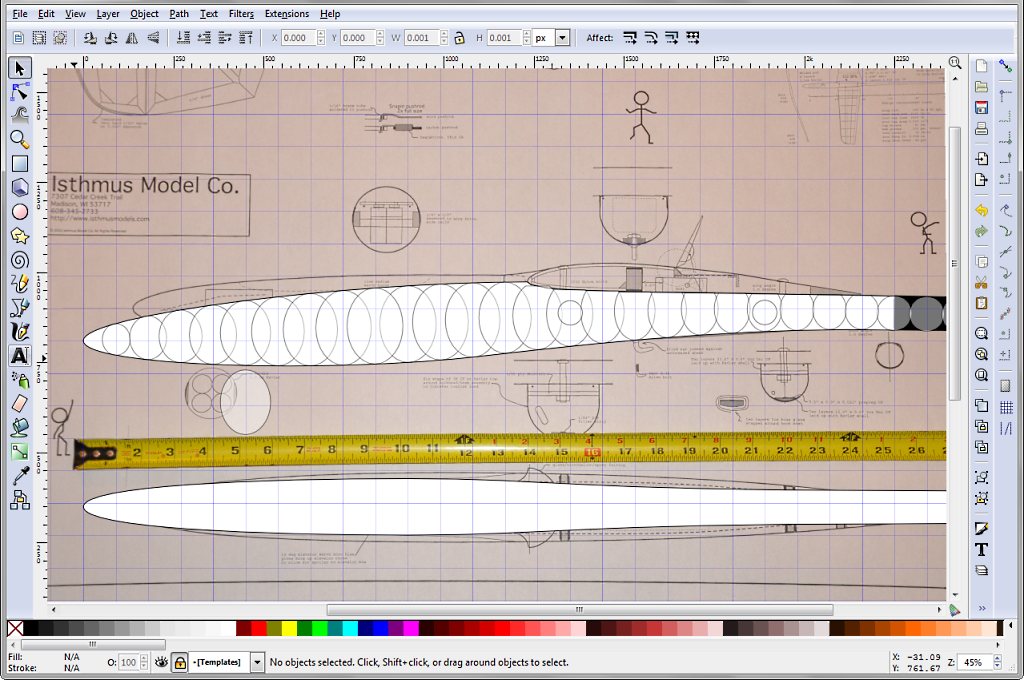The width and height of the screenshot is (1024, 680).
Task: Select the Color Dropper tool
Action: [x=20, y=476]
